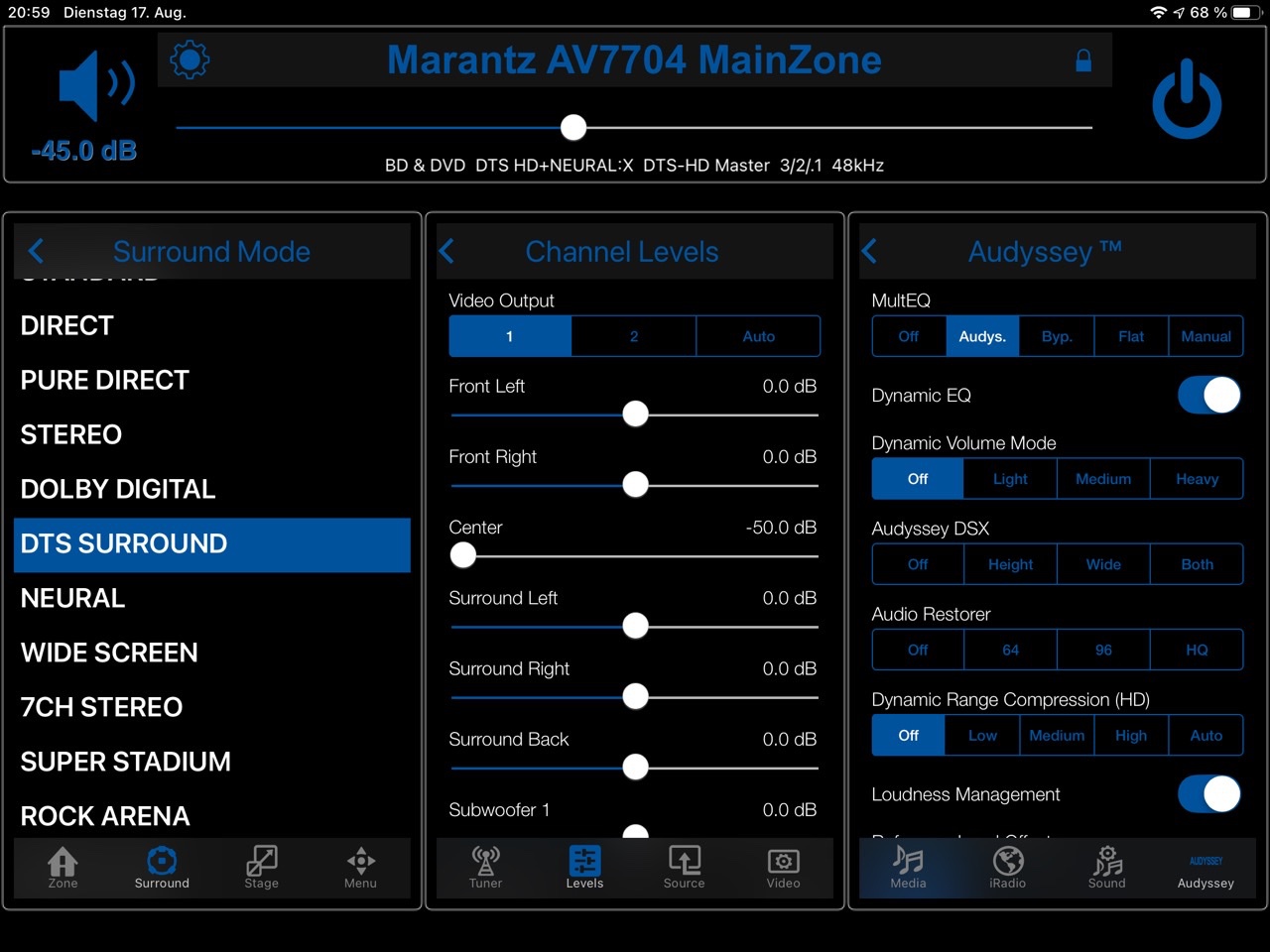Viewport: 1270px width, 952px height.
Task: Go back from Surround Mode panel
Action: [37, 251]
